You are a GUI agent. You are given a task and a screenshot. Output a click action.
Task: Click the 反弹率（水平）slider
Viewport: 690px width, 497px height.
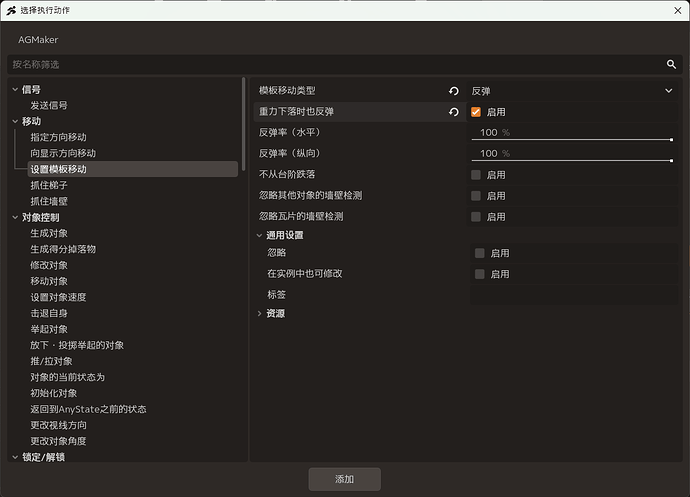click(572, 140)
